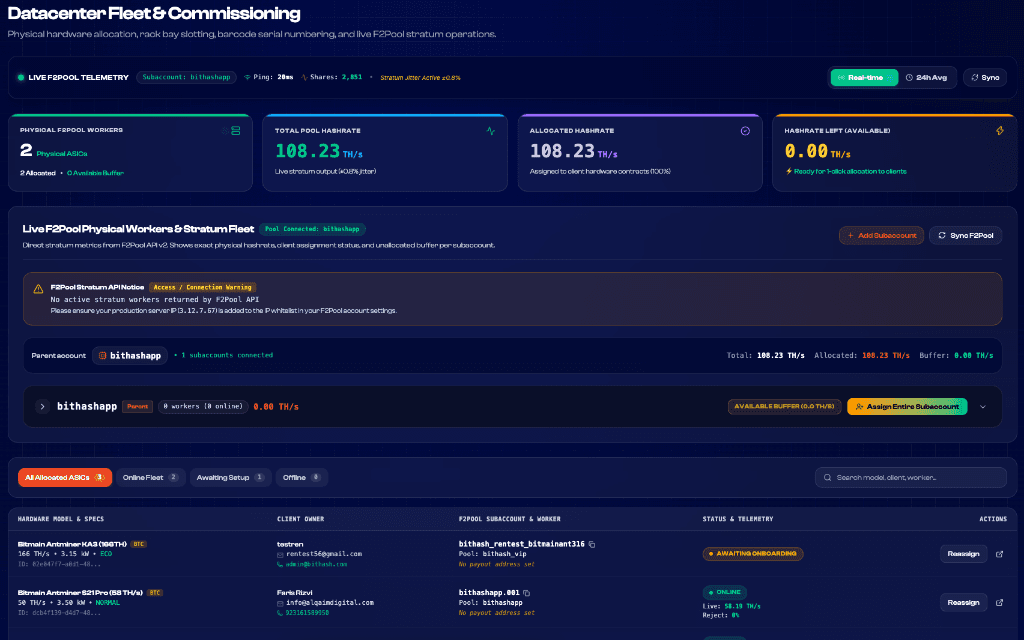
Task: Click the 0 workers (0 online) pill
Action: tap(203, 406)
